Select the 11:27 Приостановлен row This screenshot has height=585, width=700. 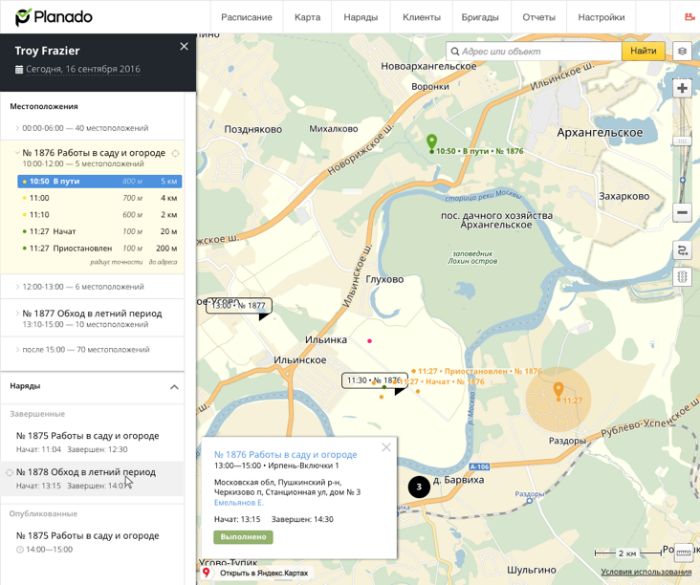click(100, 248)
